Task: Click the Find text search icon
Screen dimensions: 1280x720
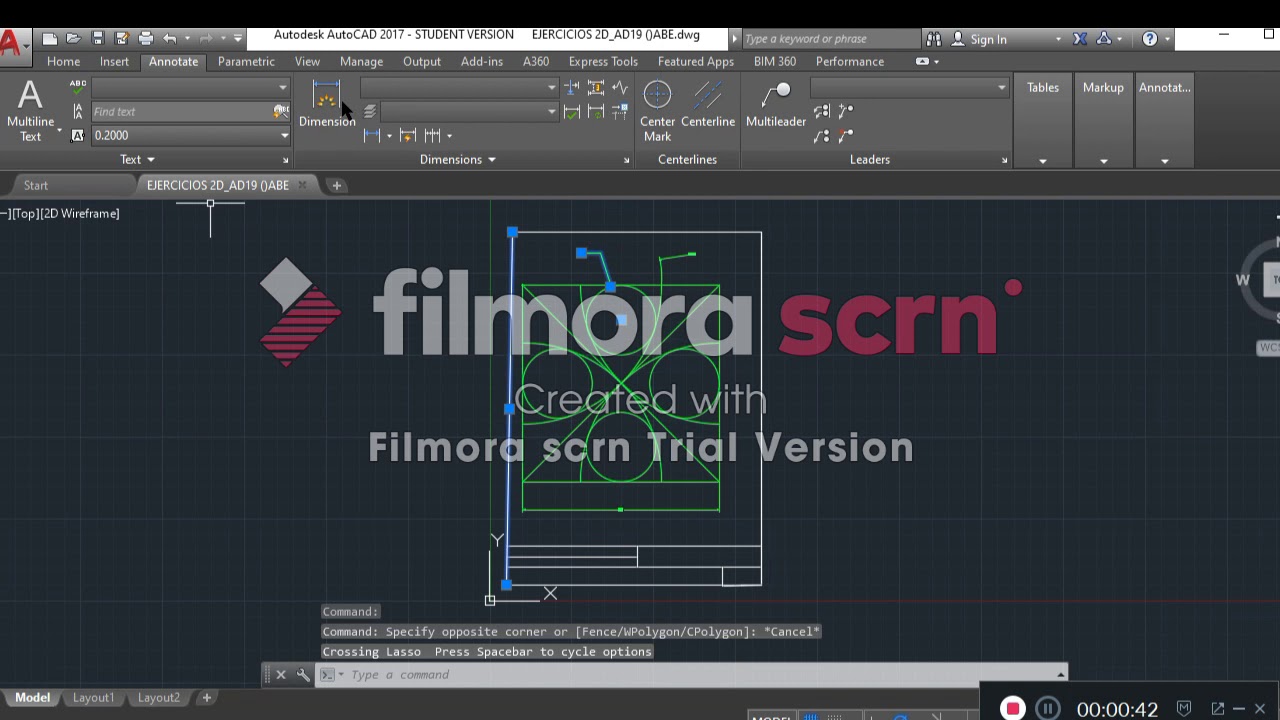Action: click(281, 112)
